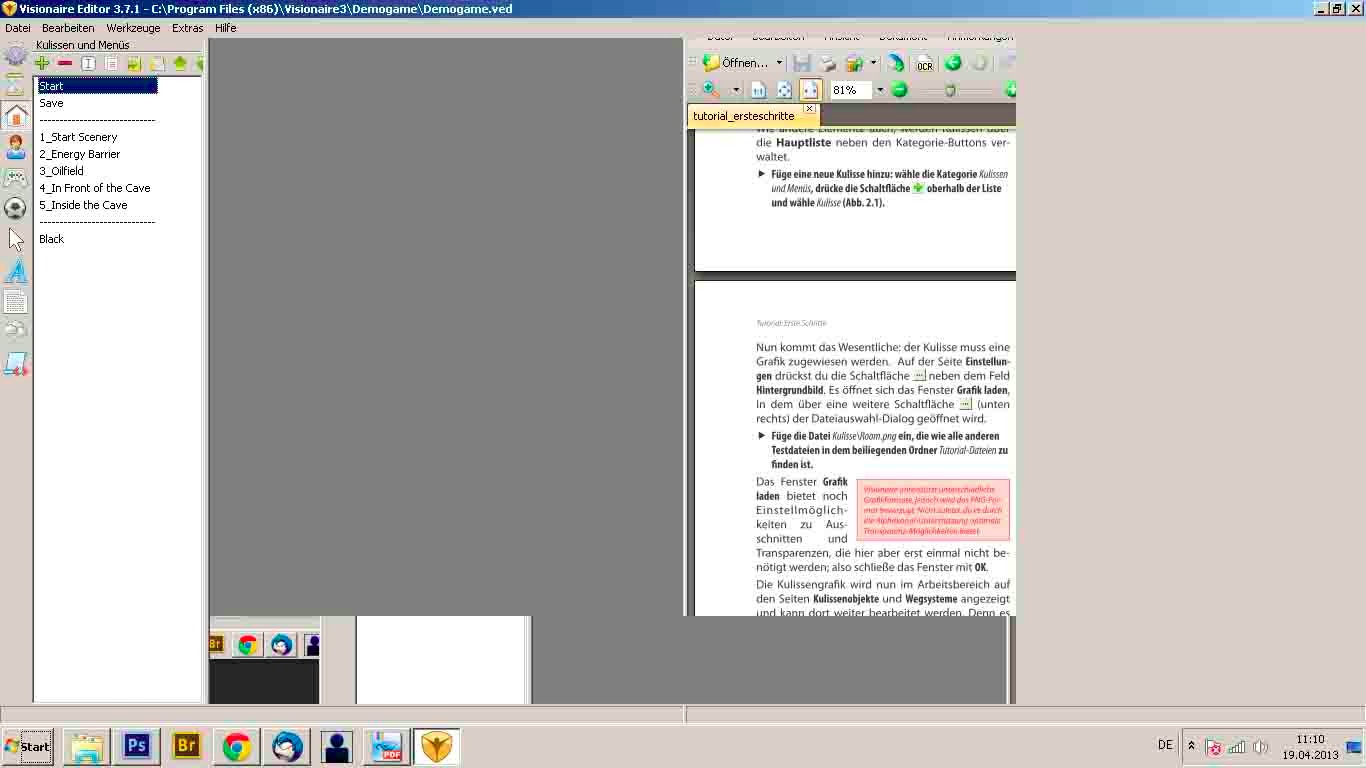Open the Öffnen dropdown arrow
The image size is (1366, 768).
[x=778, y=63]
